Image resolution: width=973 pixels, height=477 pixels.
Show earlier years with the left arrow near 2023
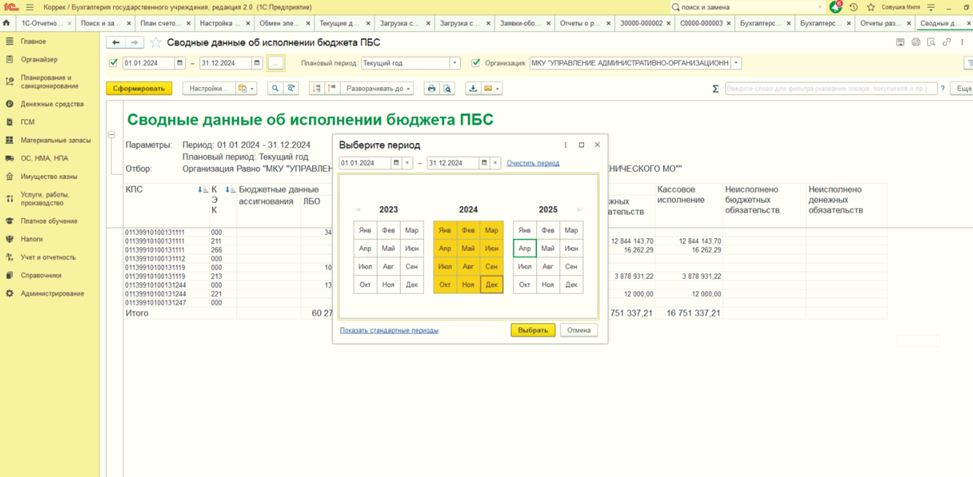357,210
